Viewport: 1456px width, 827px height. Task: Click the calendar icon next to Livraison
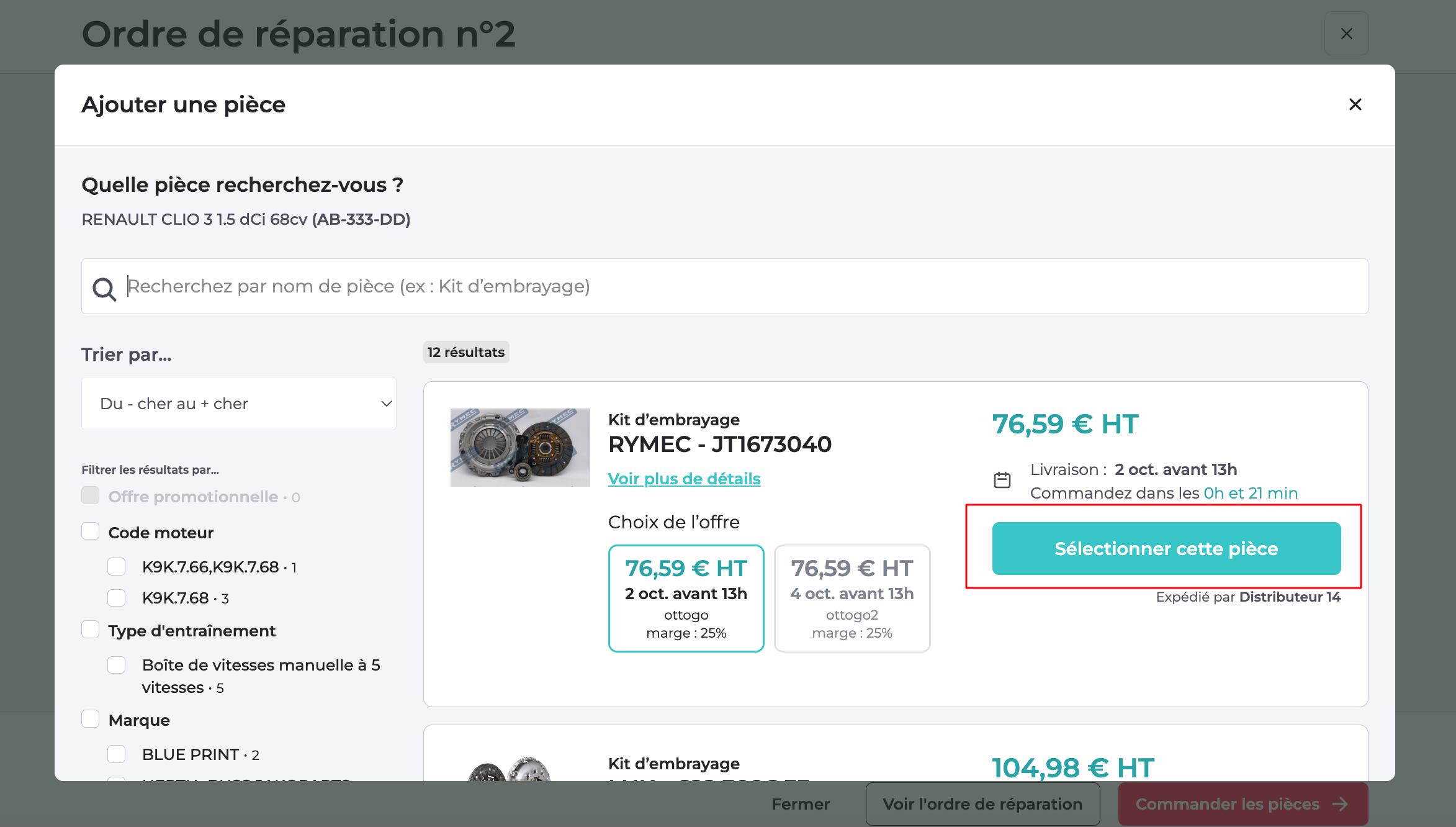pos(1002,479)
